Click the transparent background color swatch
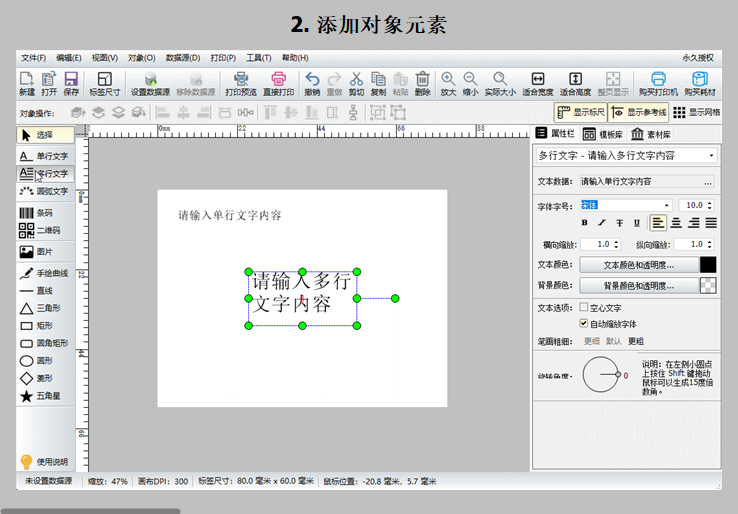The image size is (738, 514). pyautogui.click(x=708, y=286)
